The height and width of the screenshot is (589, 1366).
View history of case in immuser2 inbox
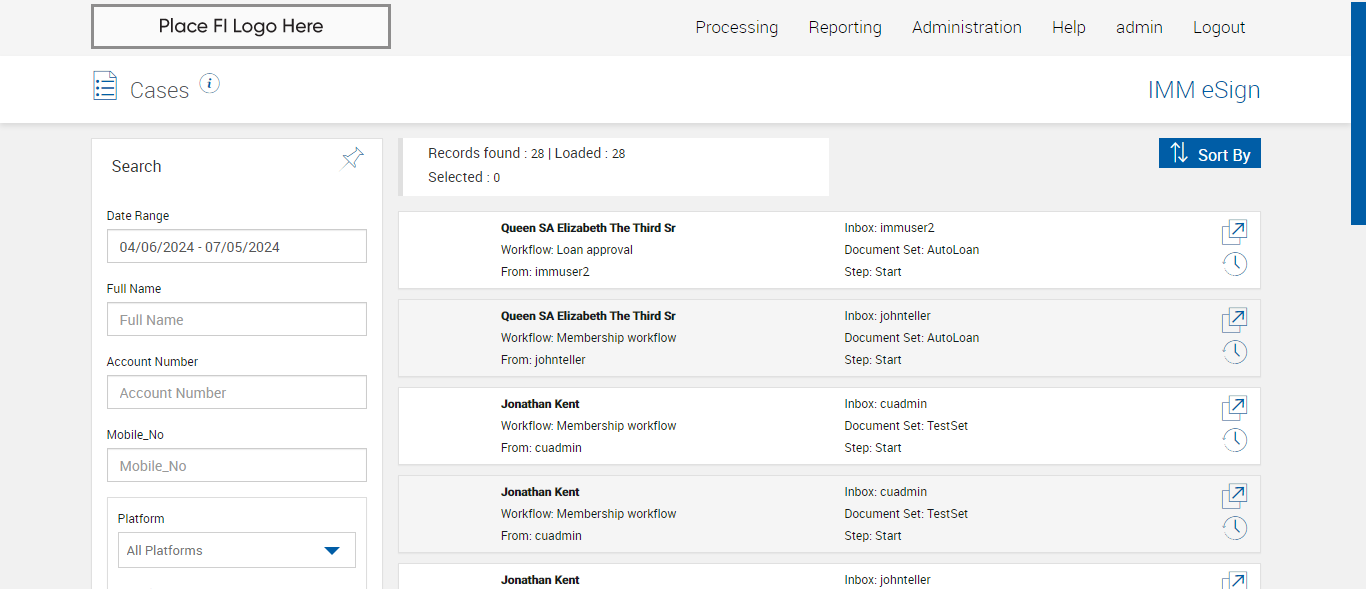click(x=1235, y=264)
